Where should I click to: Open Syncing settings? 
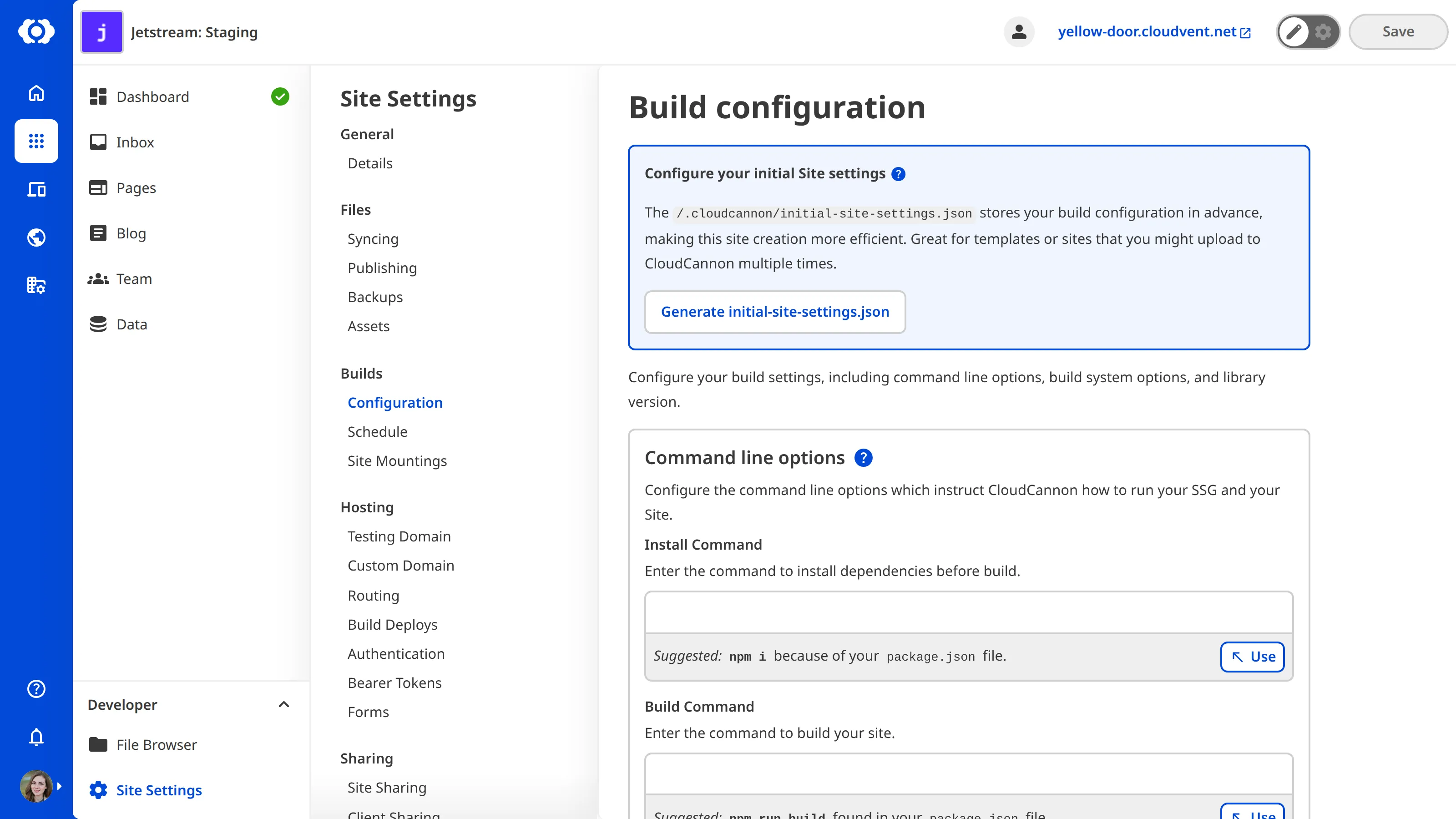point(373,239)
